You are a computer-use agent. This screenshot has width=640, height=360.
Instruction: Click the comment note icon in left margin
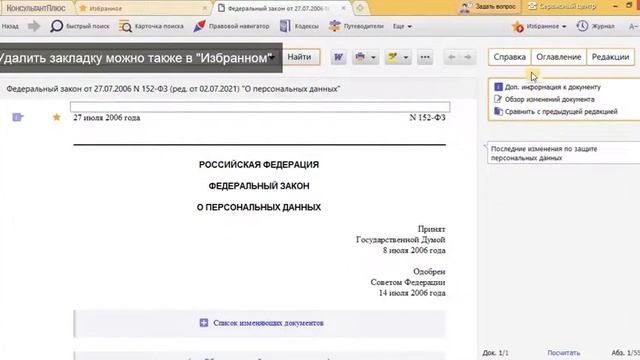coord(18,118)
